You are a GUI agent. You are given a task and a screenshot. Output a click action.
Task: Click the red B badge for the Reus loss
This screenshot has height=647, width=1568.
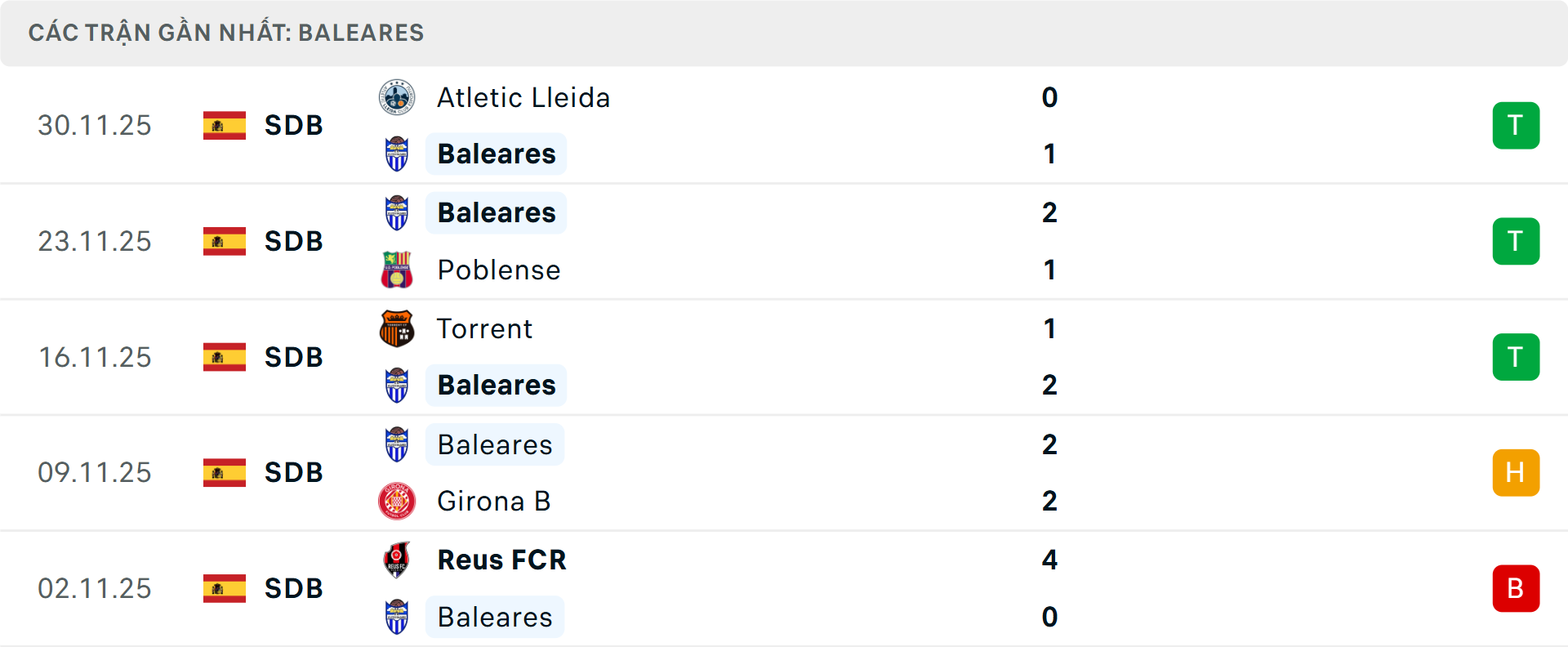[x=1517, y=588]
